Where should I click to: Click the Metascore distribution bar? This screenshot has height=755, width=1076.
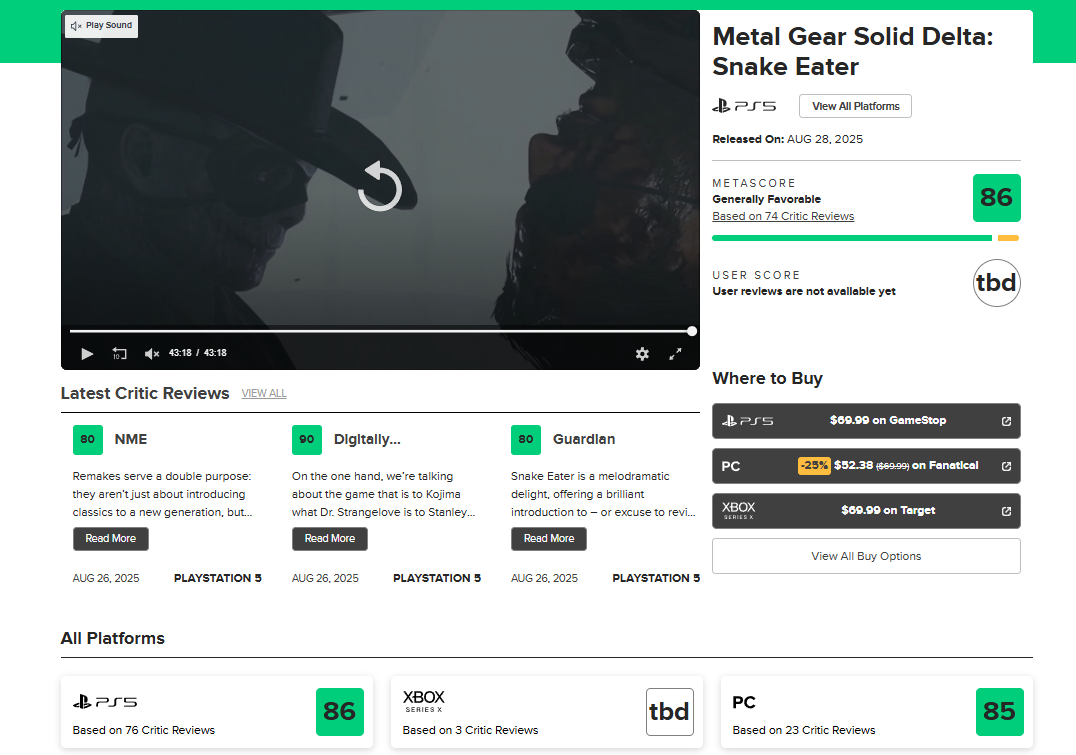tap(865, 238)
